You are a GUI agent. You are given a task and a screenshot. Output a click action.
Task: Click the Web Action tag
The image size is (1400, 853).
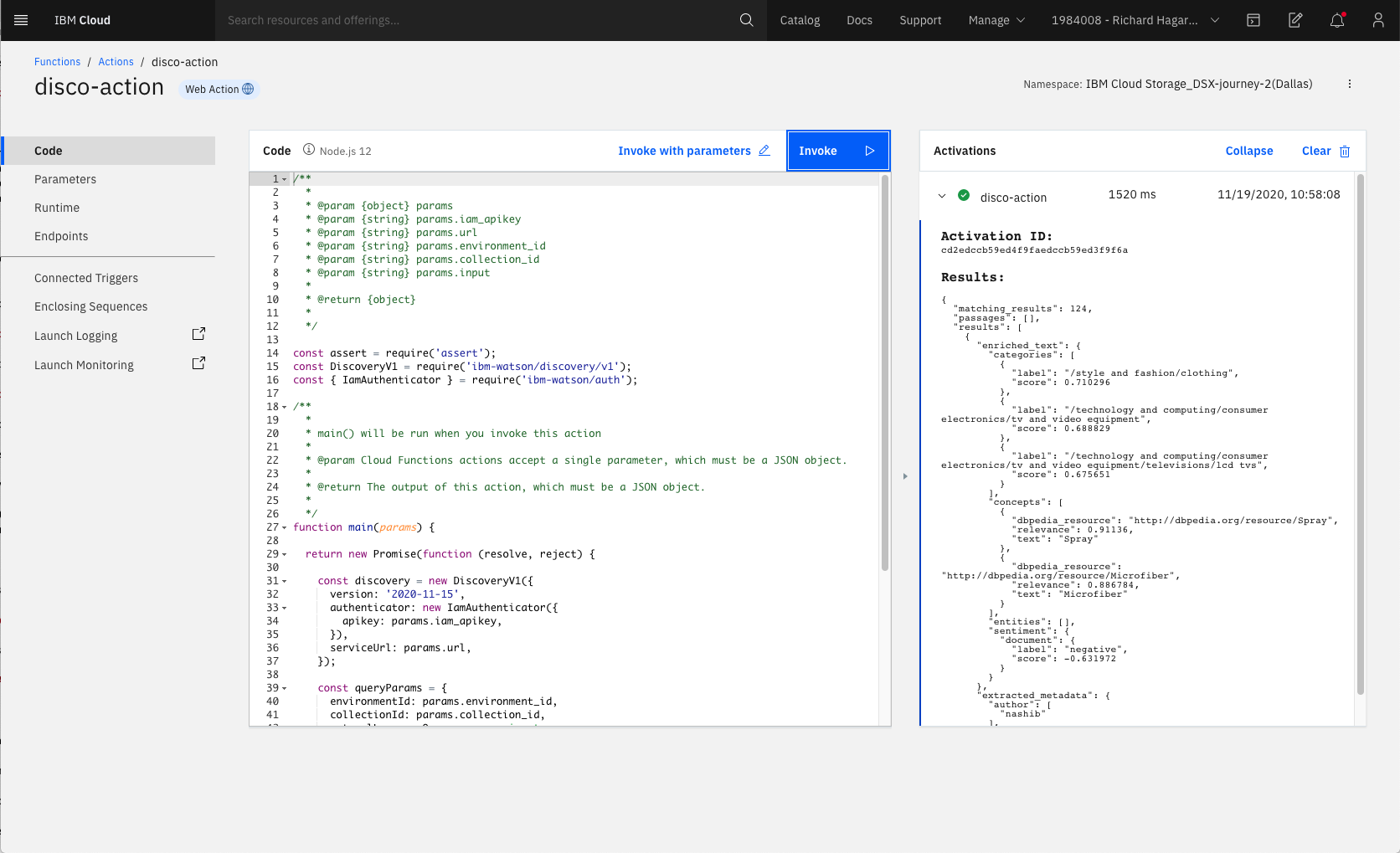coord(219,89)
